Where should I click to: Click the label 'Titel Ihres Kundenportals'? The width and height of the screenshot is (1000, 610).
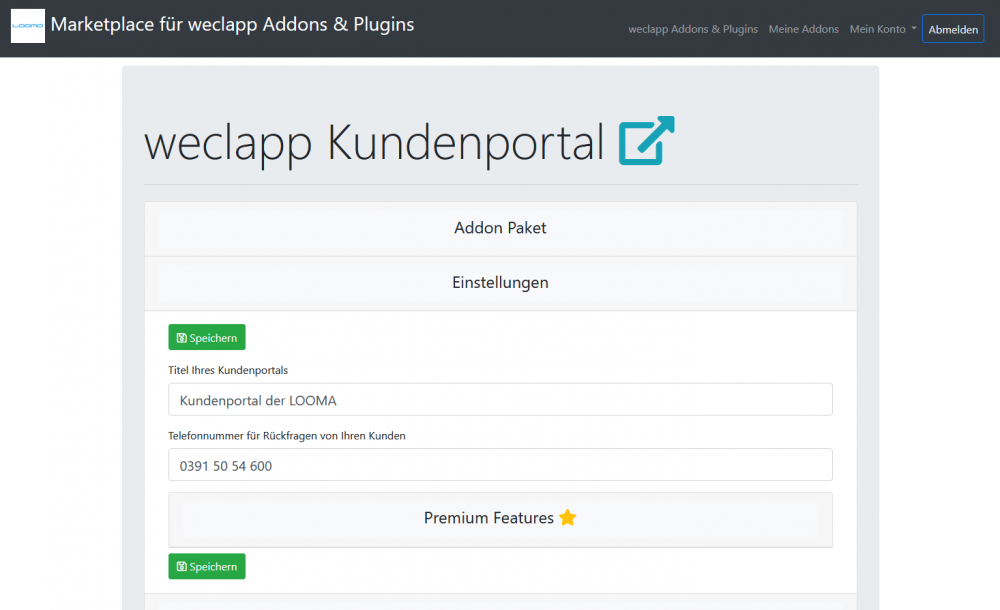coord(228,370)
